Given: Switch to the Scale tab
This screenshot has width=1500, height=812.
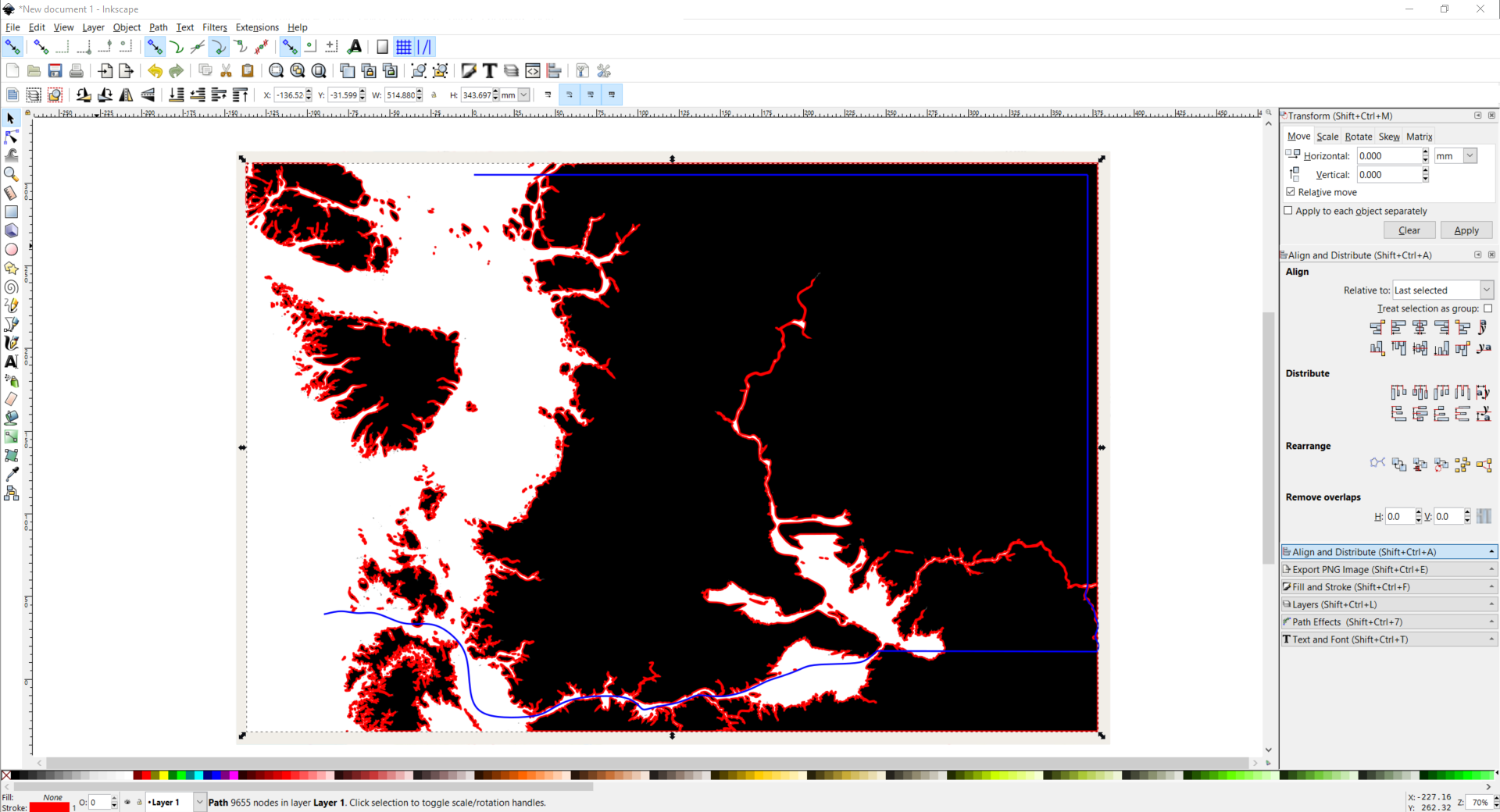Looking at the screenshot, I should click(1327, 137).
